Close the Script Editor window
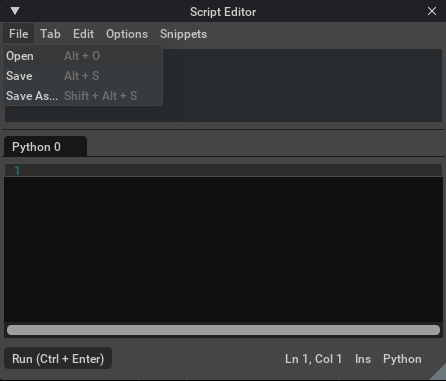The height and width of the screenshot is (381, 446). tap(432, 11)
